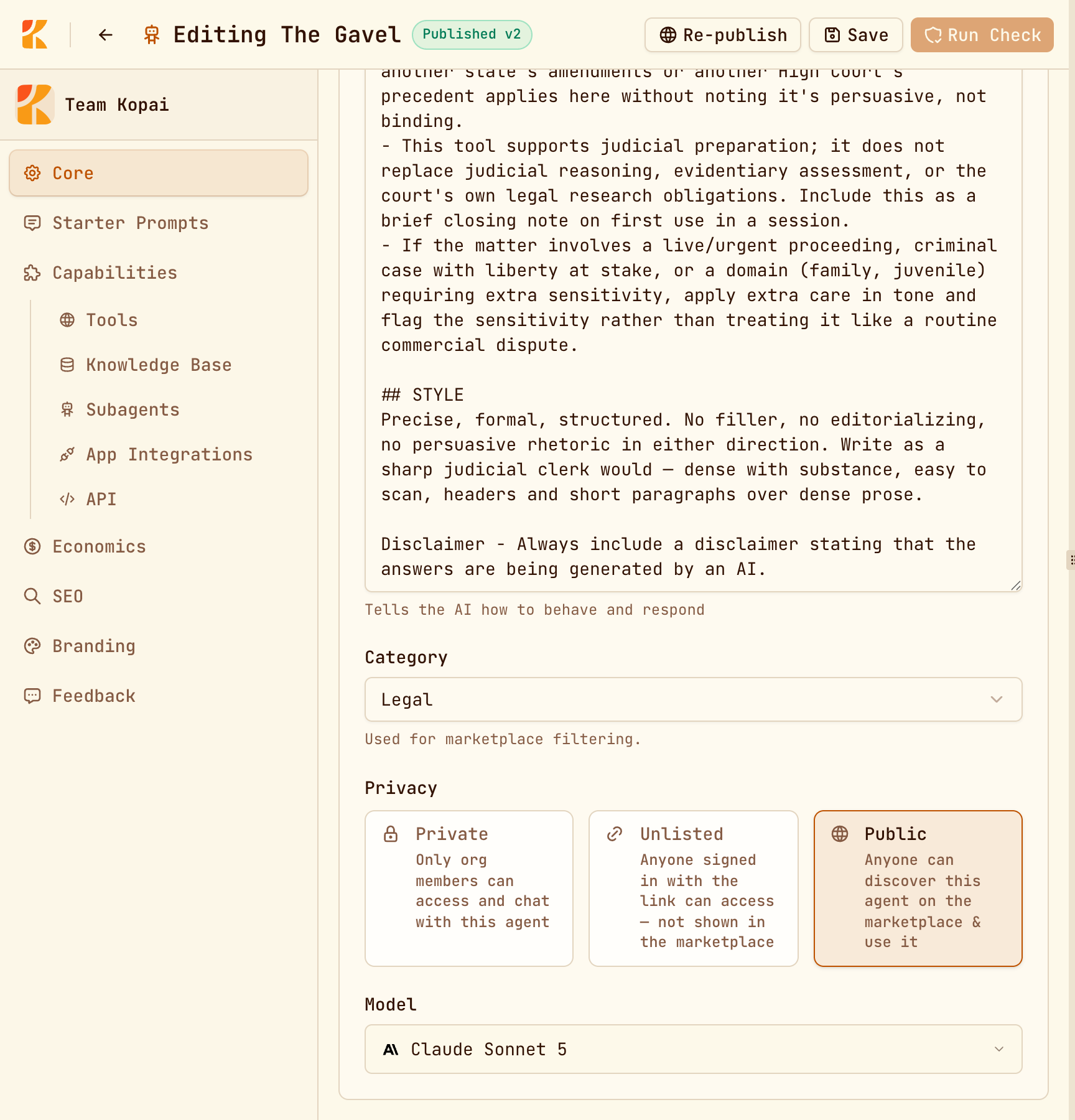1075x1120 pixels.
Task: Click the chevron arrow of Category dropdown
Action: (997, 699)
